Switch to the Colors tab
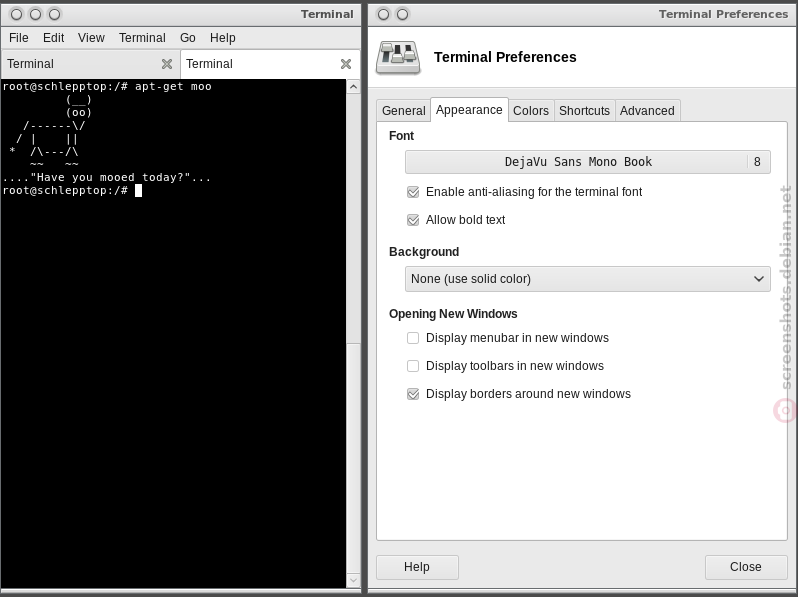The height and width of the screenshot is (597, 798). (x=531, y=110)
